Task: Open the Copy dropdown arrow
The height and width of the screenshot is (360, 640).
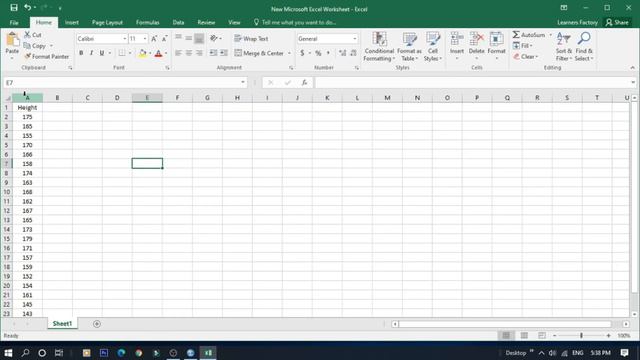Action: click(x=51, y=46)
